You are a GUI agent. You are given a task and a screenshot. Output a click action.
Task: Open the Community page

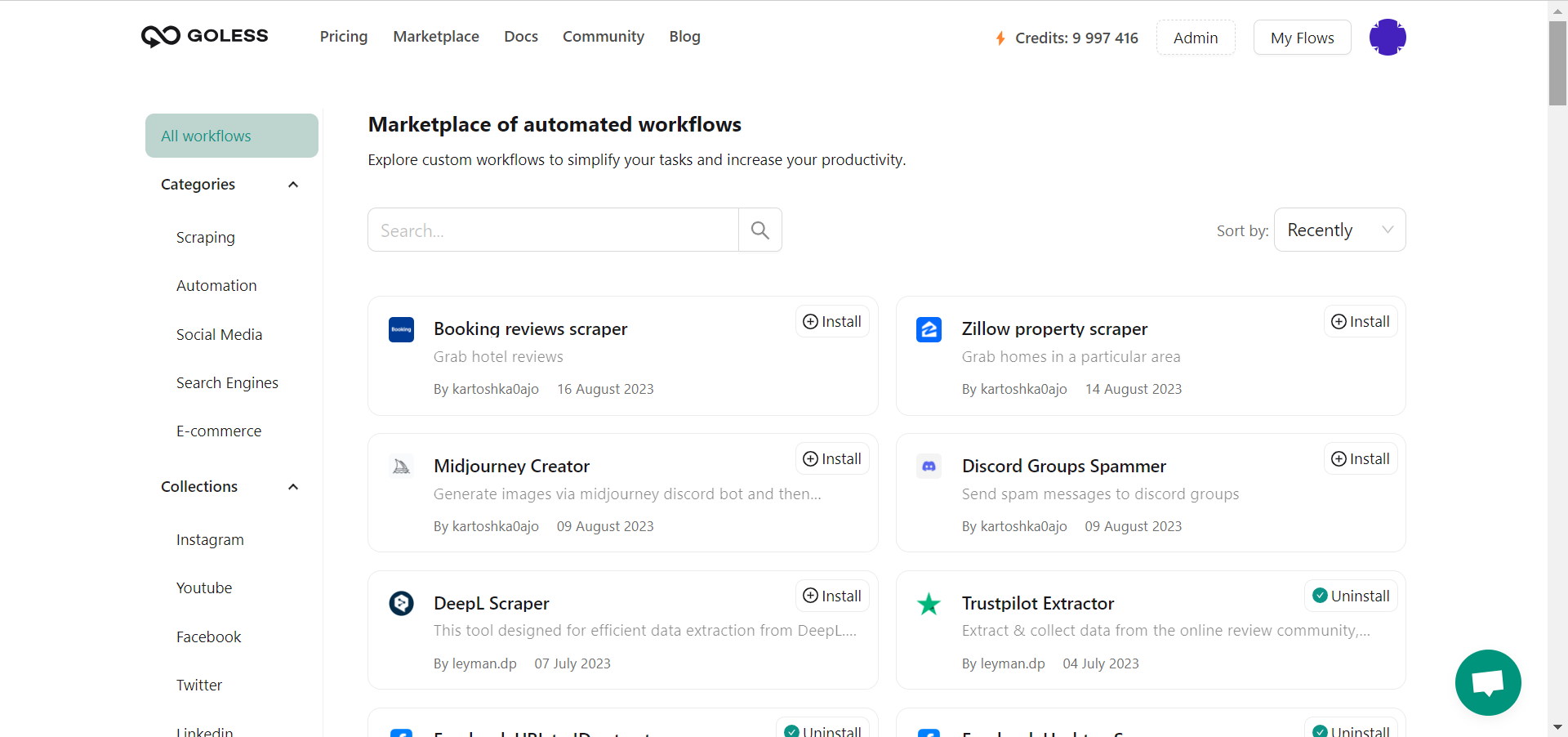tap(604, 37)
